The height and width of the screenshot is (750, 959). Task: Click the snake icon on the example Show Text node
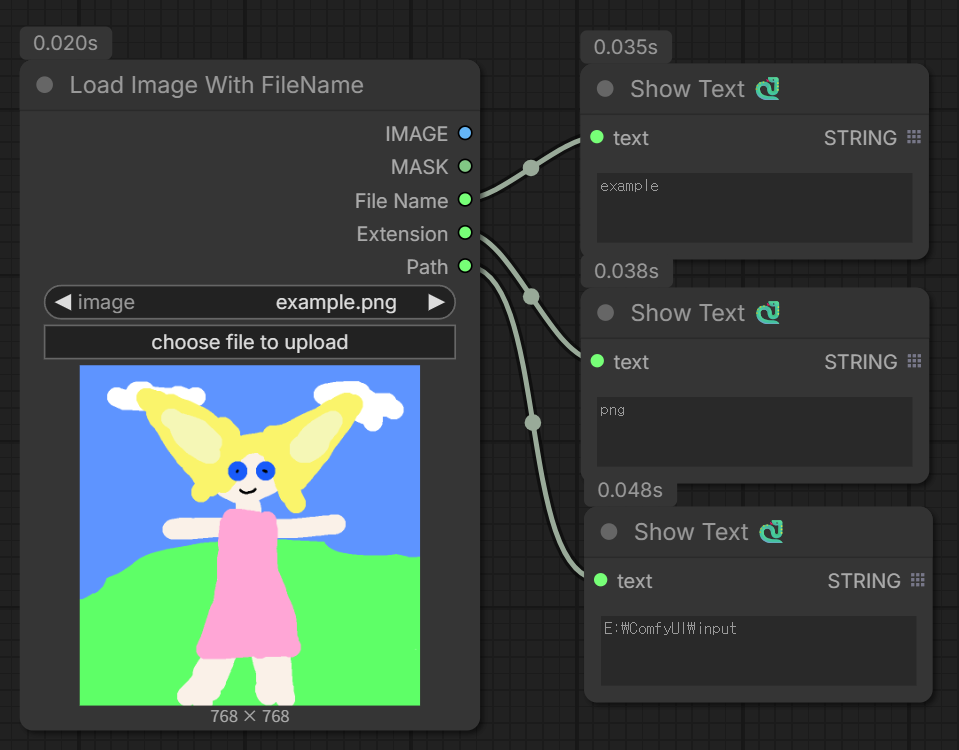[x=768, y=89]
